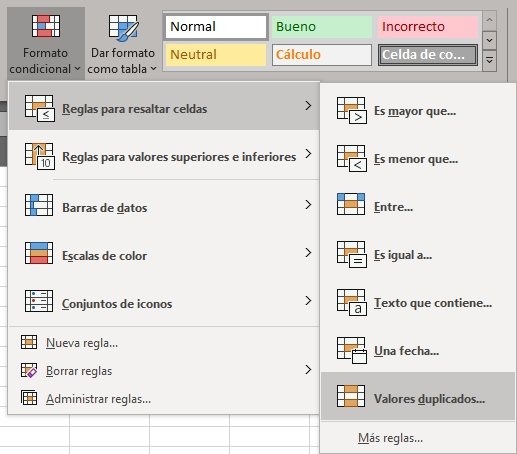Expand the Borrar reglas submenu arrow
Viewport: 517px width, 454px height.
point(308,369)
